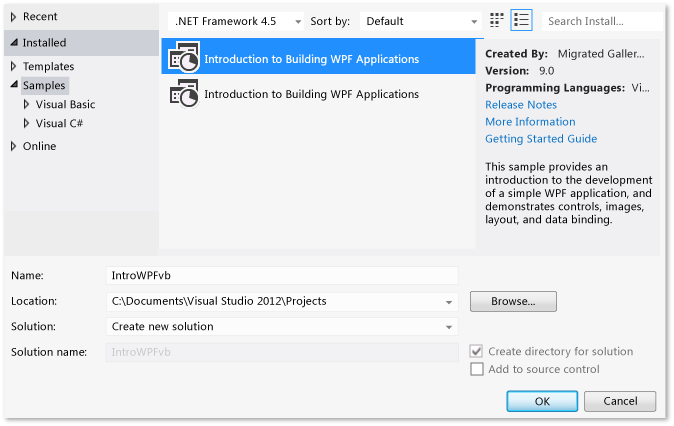Open the .NET Framework 4.5 dropdown
Image resolution: width=674 pixels, height=426 pixels.
click(236, 21)
